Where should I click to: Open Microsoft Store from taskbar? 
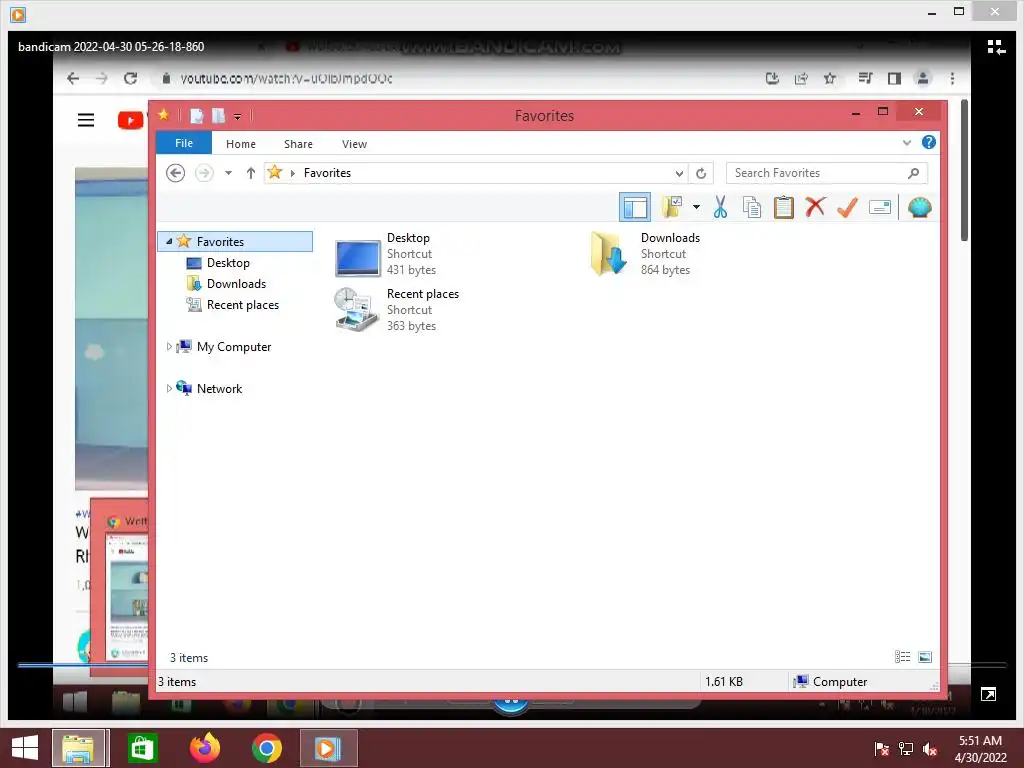(142, 748)
